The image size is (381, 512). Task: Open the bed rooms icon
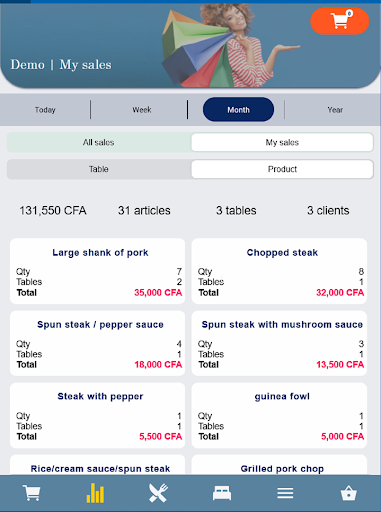(222, 493)
